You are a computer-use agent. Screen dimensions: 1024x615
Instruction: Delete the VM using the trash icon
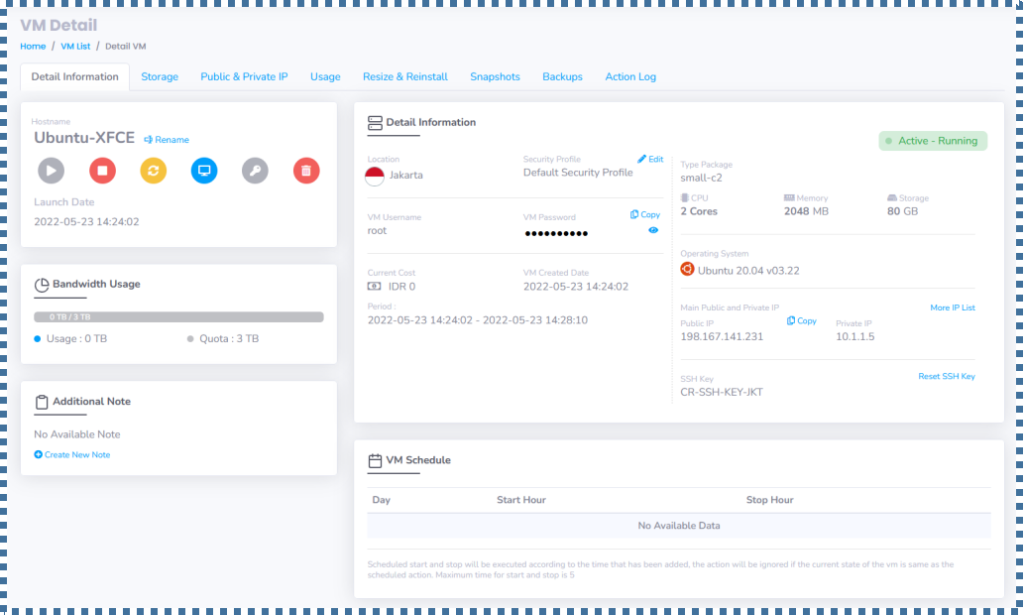pyautogui.click(x=306, y=170)
